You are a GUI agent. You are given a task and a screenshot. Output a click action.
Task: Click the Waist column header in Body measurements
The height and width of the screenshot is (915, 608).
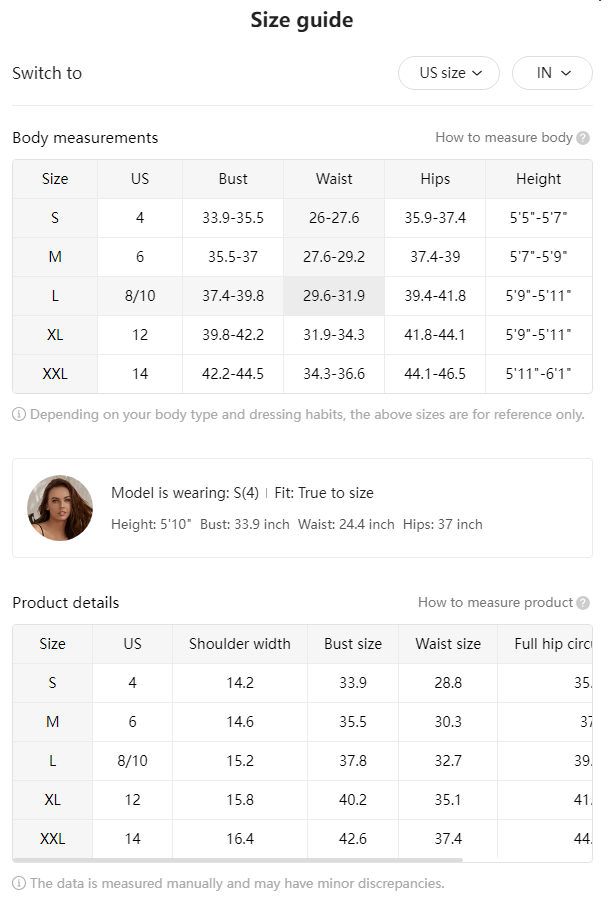[334, 179]
